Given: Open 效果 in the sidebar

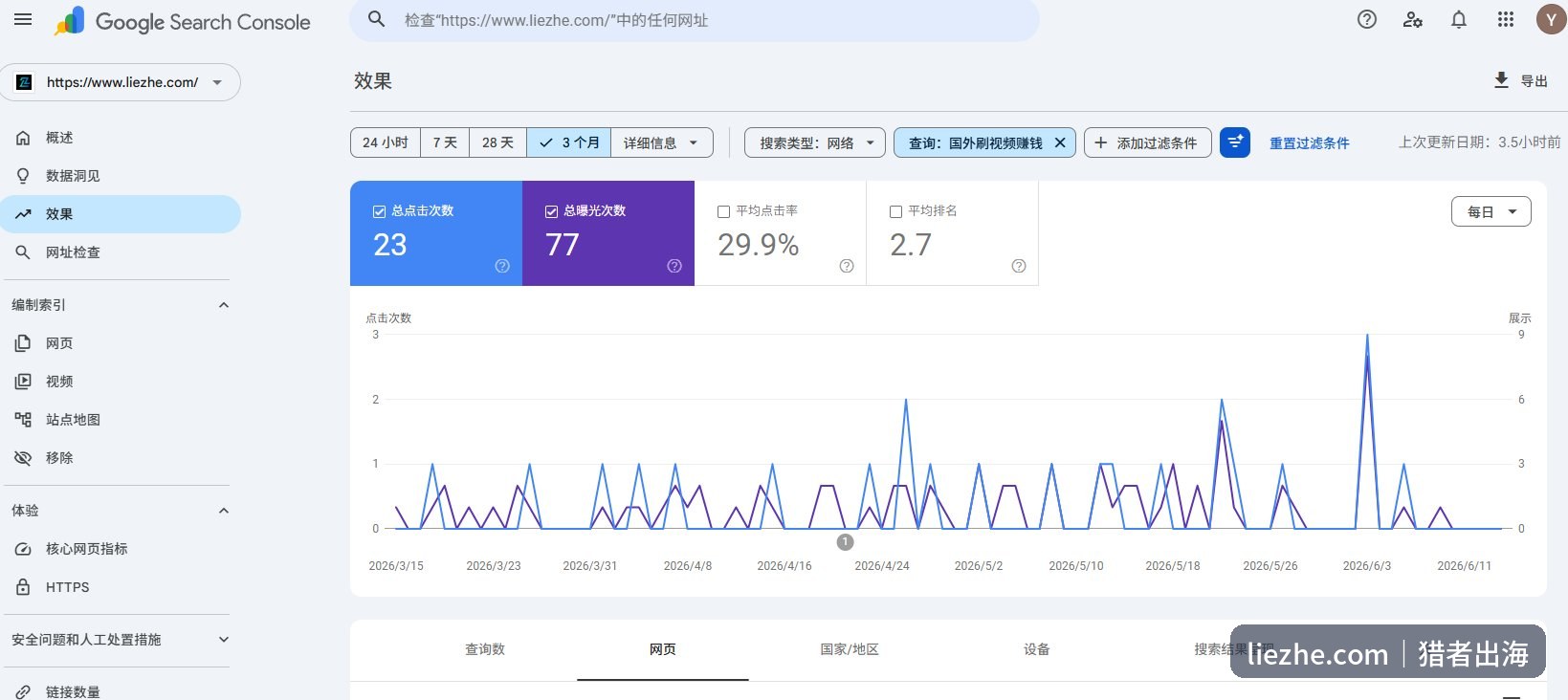Looking at the screenshot, I should coord(121,214).
